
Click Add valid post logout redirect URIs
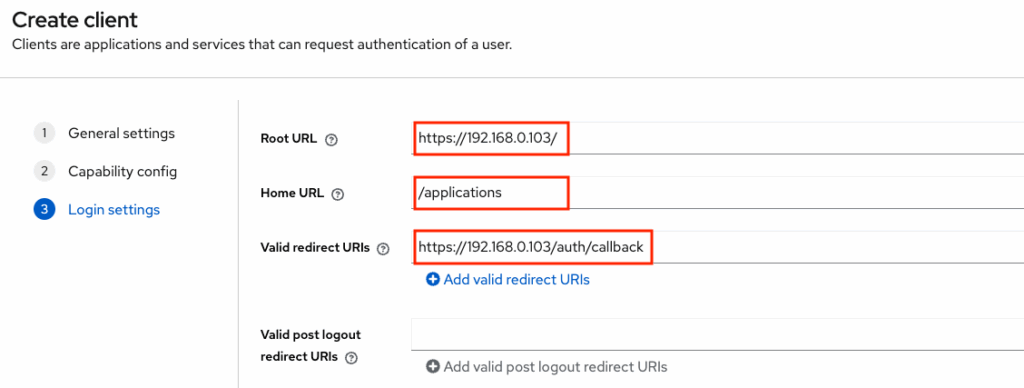coord(556,366)
